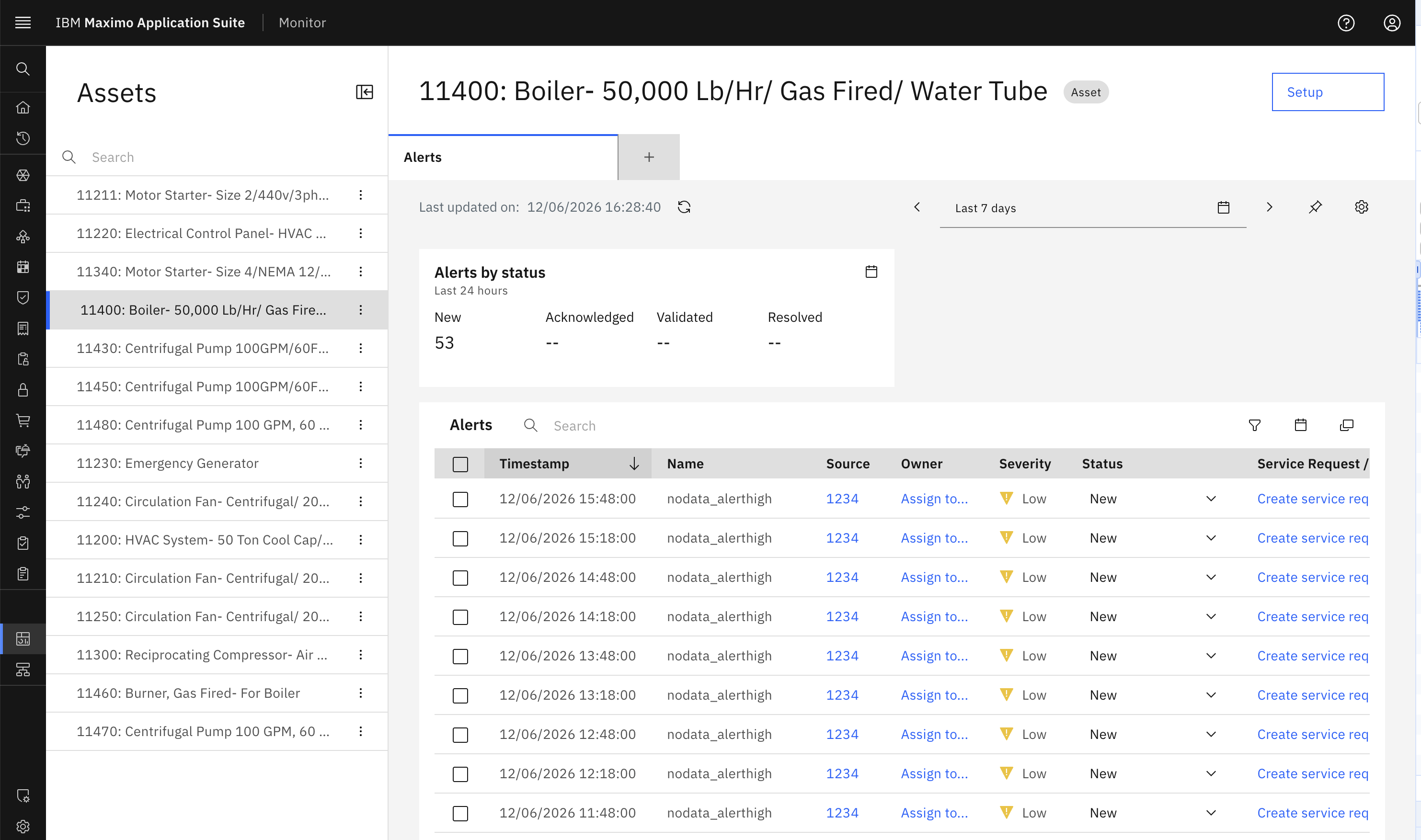The image size is (1421, 840).
Task: Refresh the last updated alerts data
Action: [684, 207]
